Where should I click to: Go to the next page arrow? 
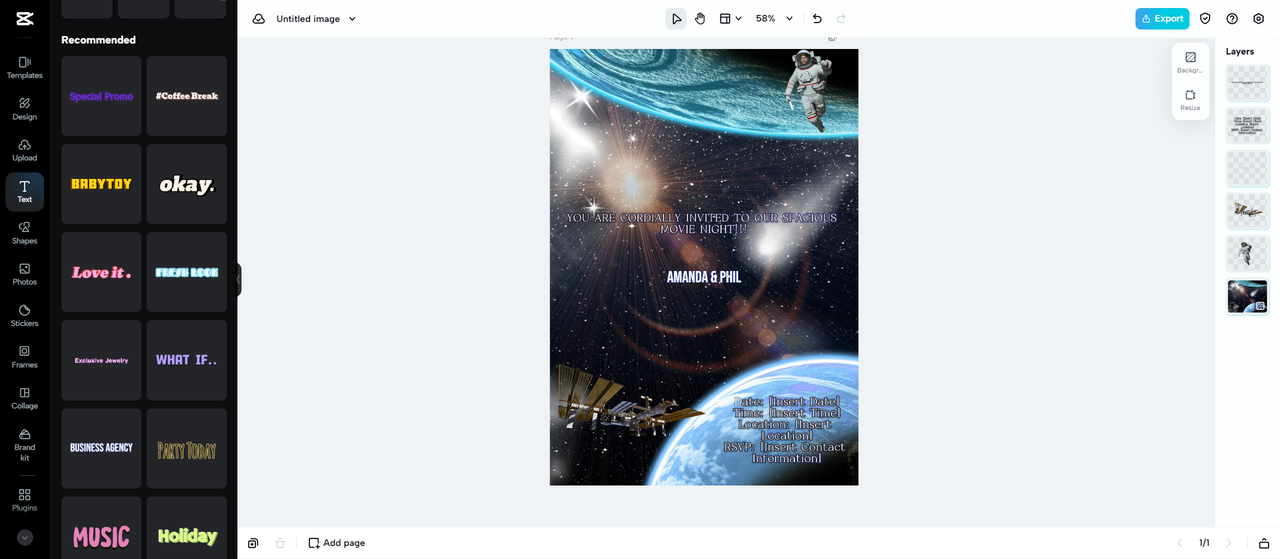point(1229,543)
